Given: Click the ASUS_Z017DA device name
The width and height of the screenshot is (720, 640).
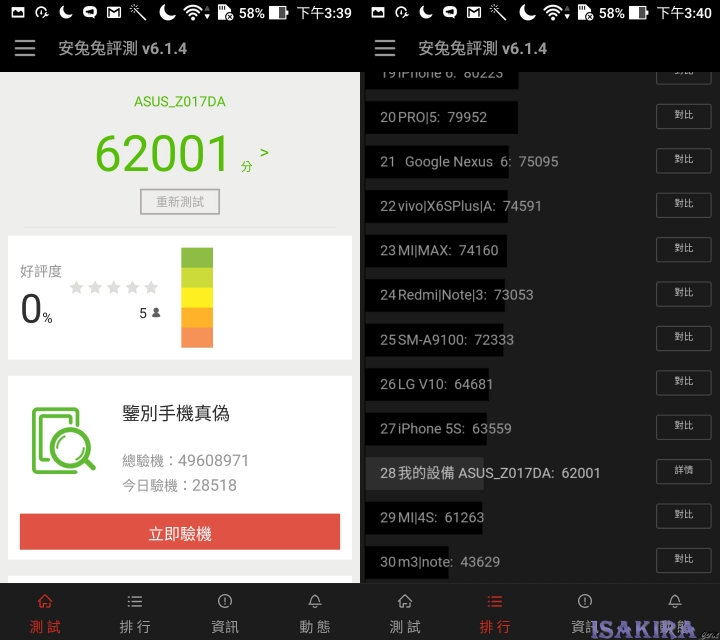Looking at the screenshot, I should tap(180, 101).
